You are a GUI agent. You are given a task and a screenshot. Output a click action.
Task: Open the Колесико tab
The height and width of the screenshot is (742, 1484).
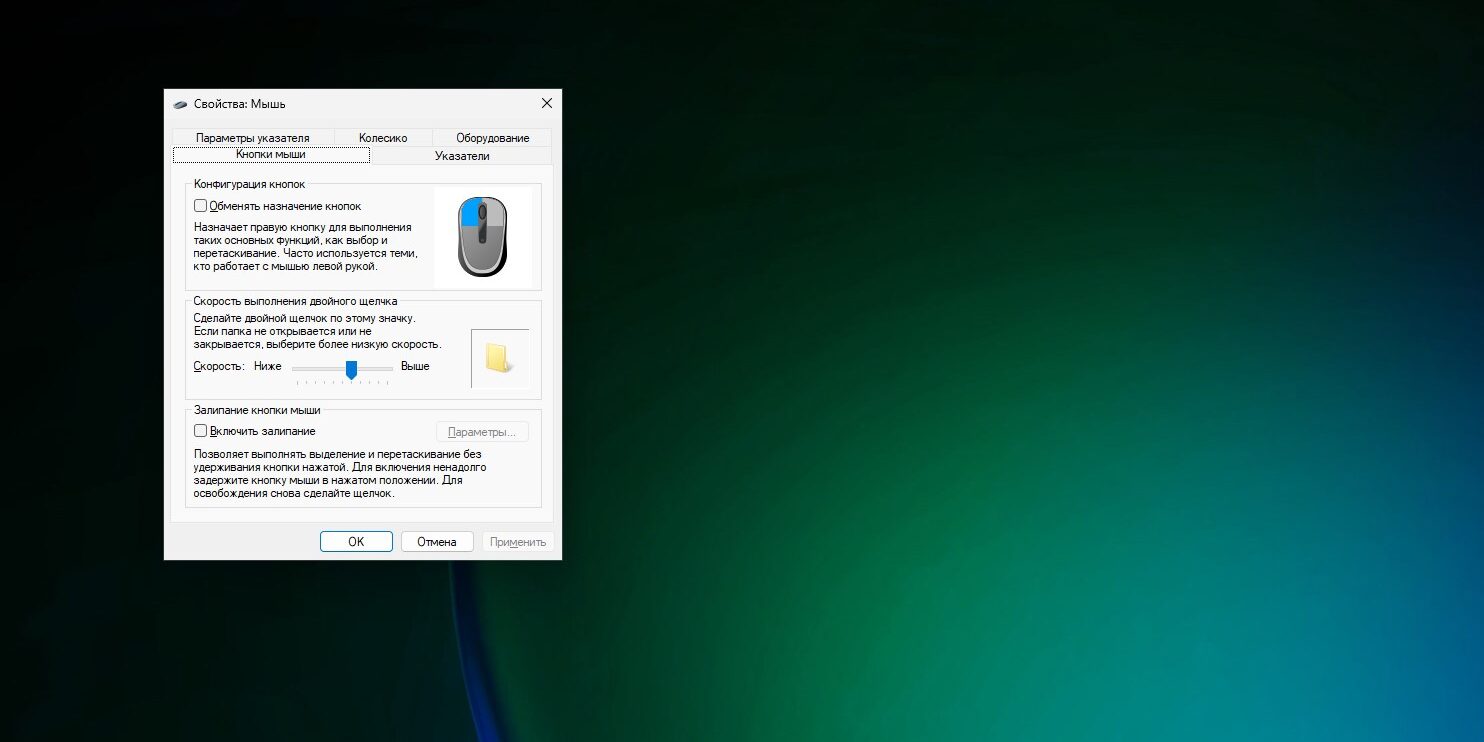click(x=383, y=138)
